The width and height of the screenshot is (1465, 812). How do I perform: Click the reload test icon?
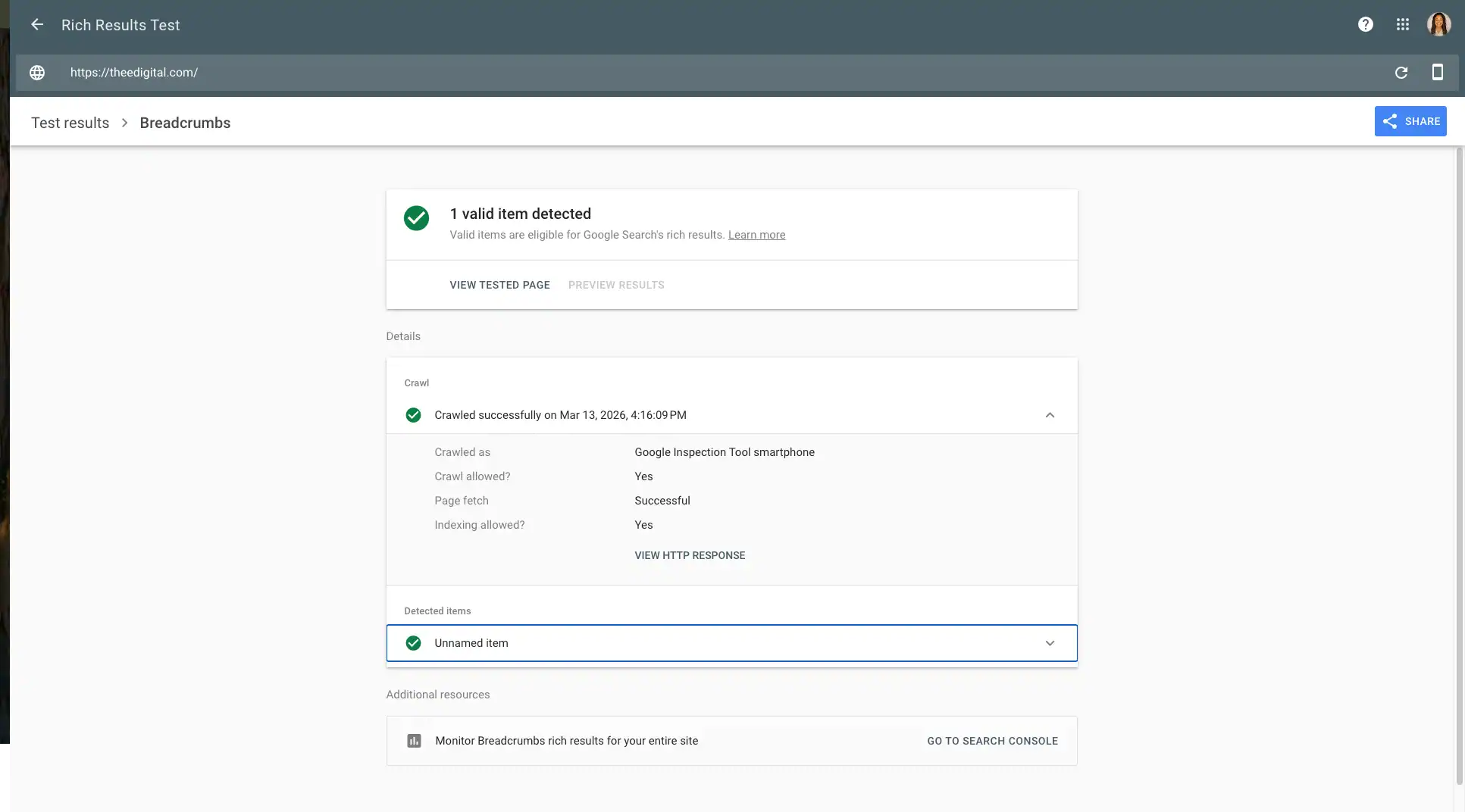[x=1401, y=73]
